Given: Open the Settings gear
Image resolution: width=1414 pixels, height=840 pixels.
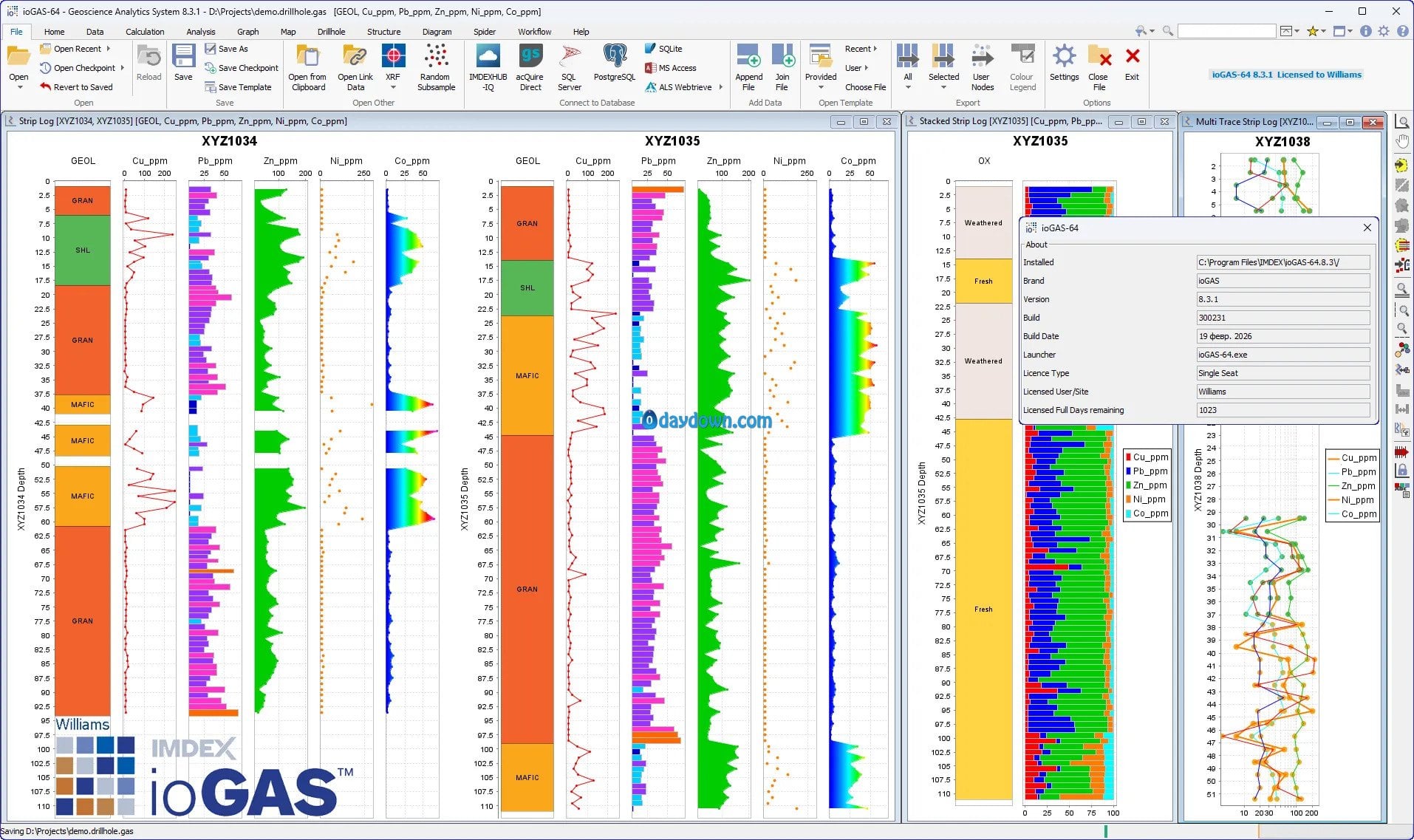Looking at the screenshot, I should click(x=1064, y=57).
